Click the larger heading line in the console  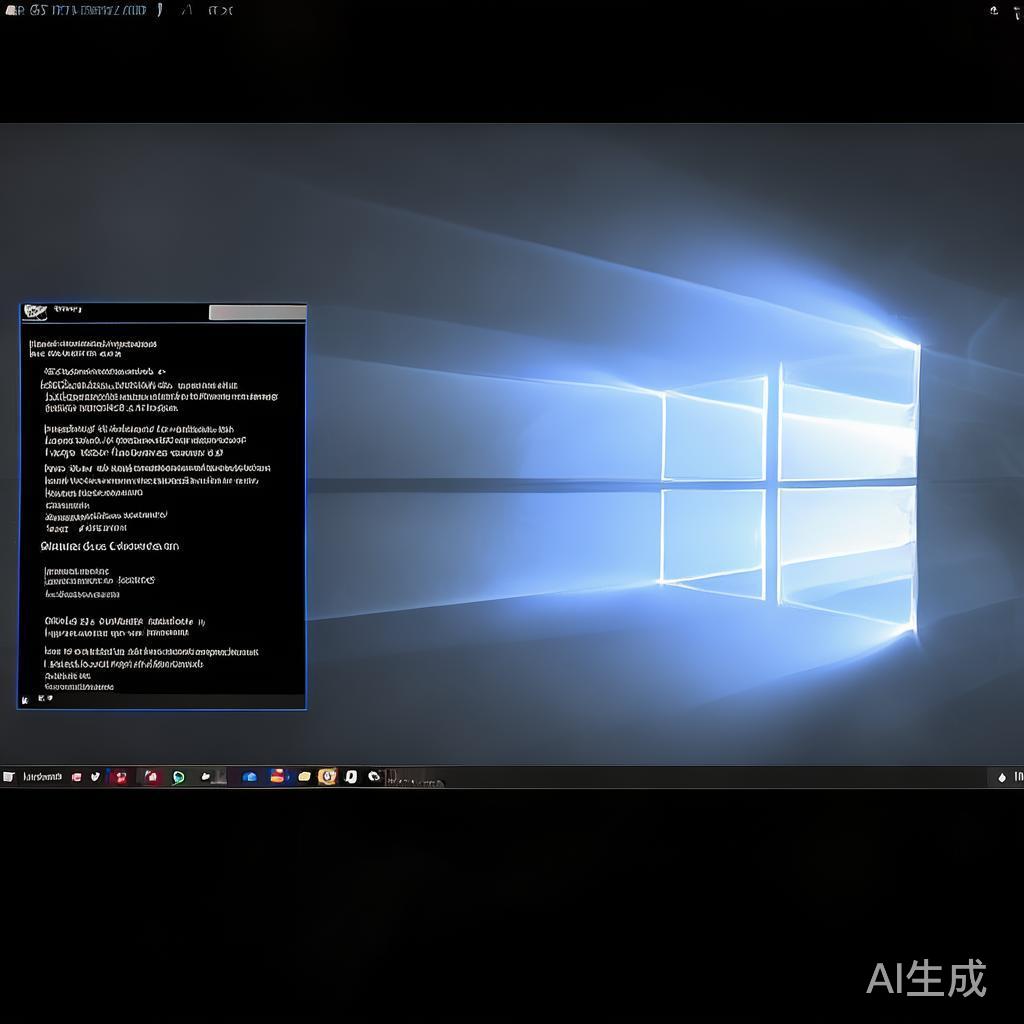[x=110, y=547]
